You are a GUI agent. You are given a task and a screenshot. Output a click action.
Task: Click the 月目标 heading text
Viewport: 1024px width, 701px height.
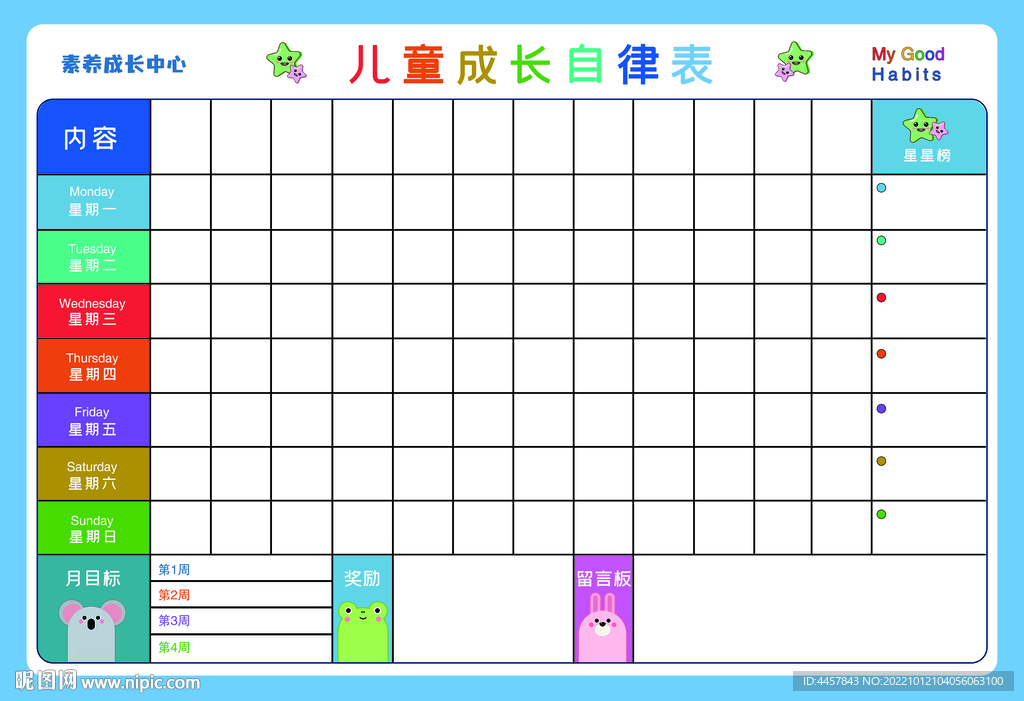(x=93, y=578)
